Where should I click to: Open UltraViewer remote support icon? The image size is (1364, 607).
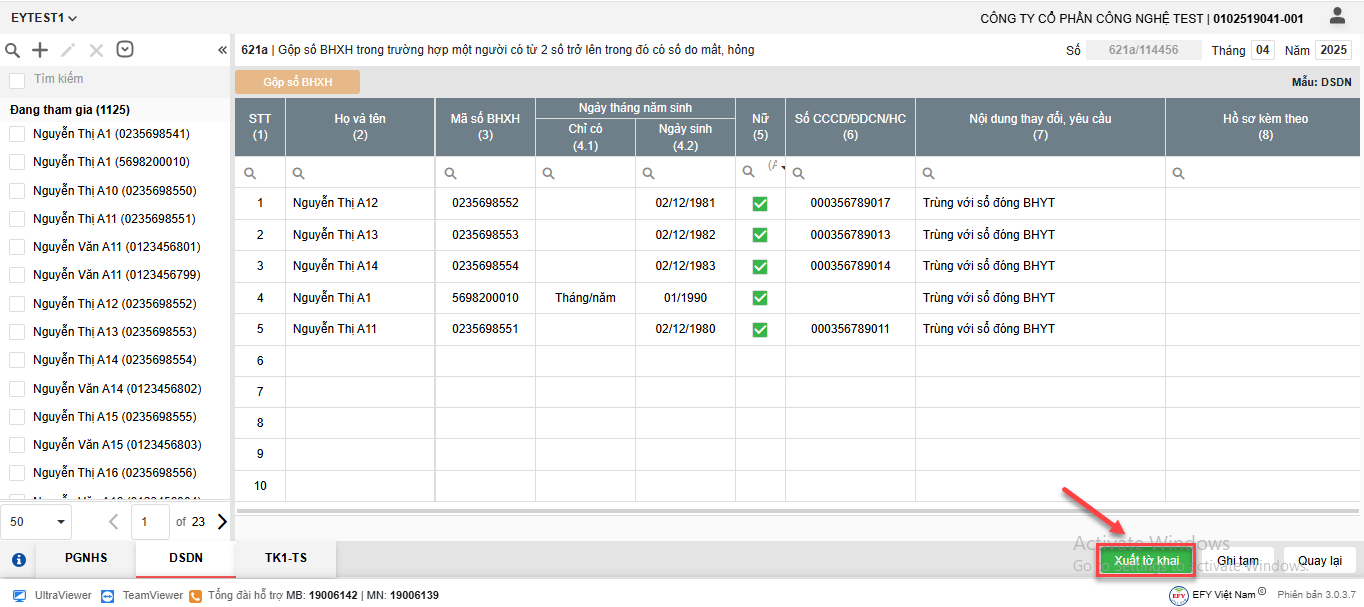coord(19,595)
